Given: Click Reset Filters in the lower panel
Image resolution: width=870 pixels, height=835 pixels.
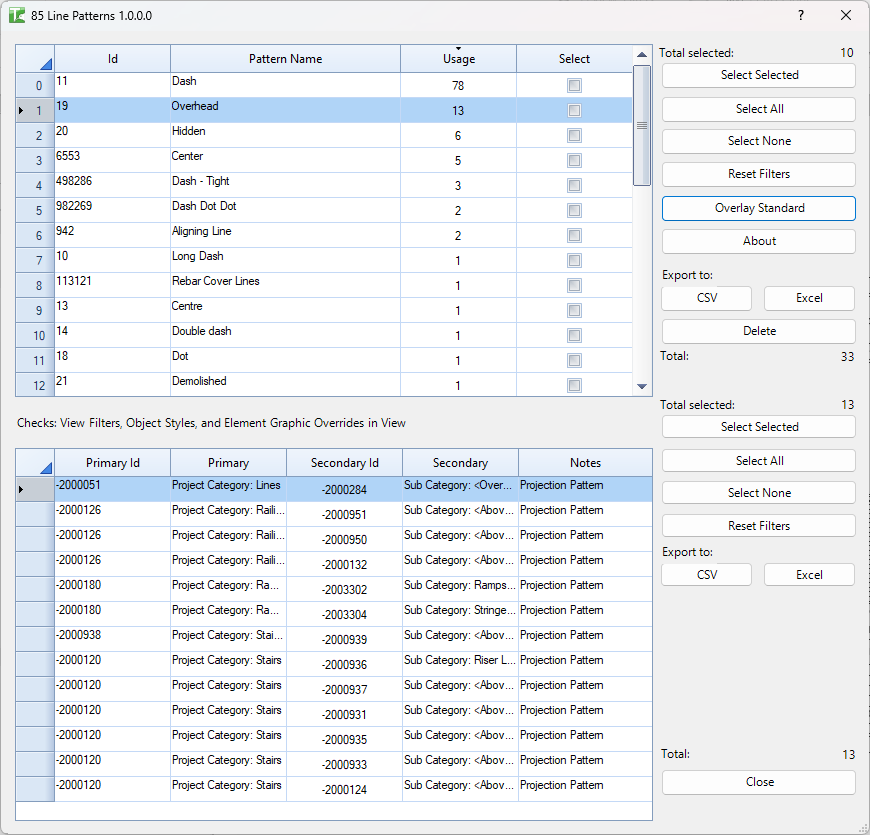Looking at the screenshot, I should pos(758,525).
